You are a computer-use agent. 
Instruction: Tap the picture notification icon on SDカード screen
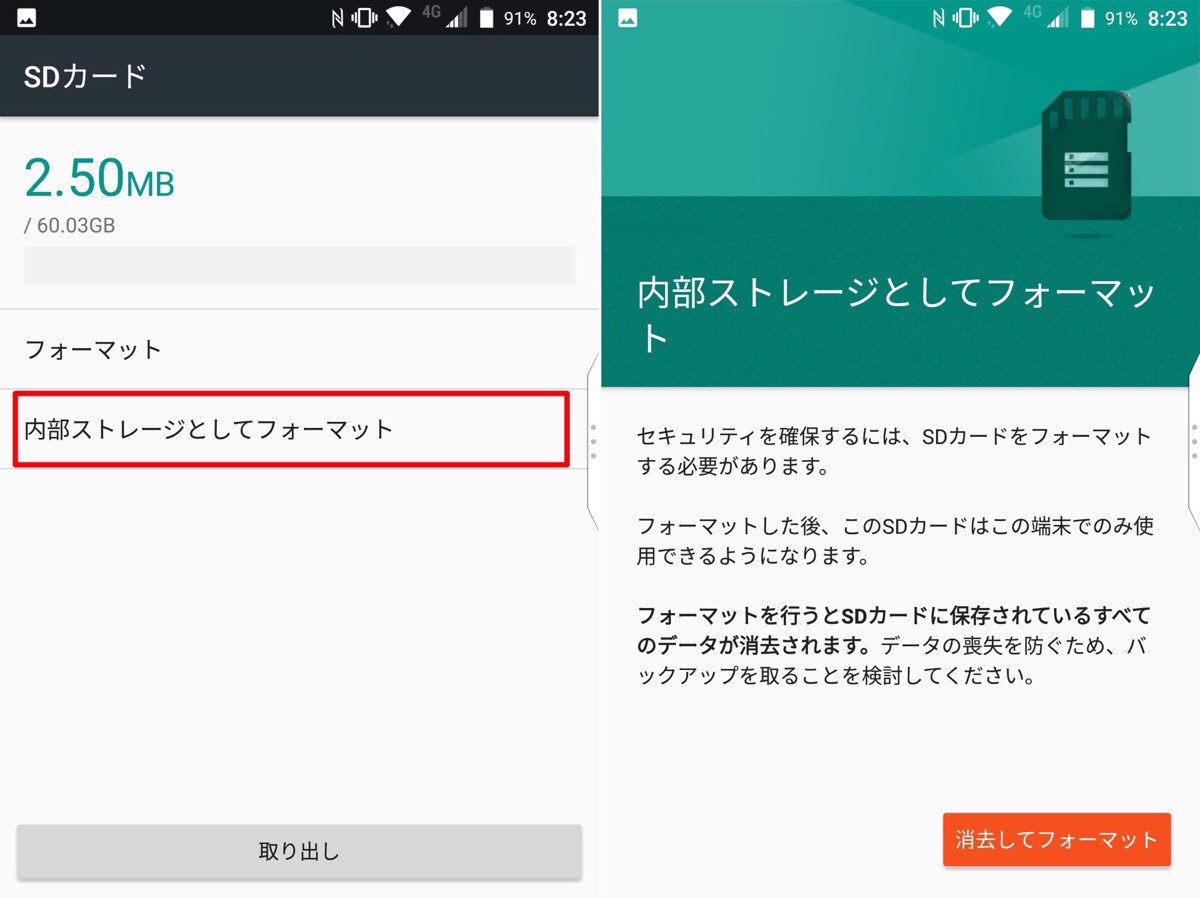[x=27, y=18]
